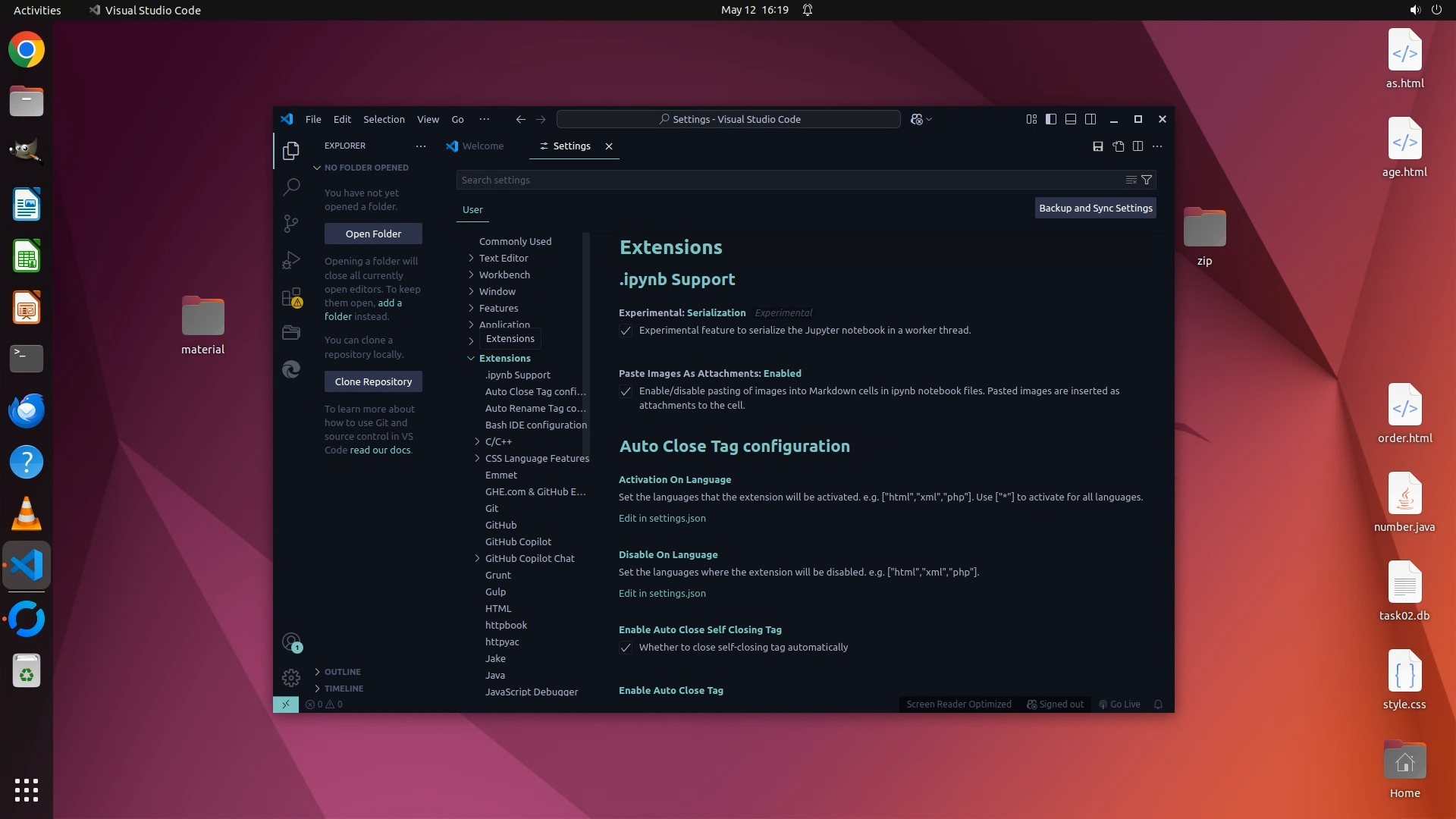Expand the OUTLINE section
This screenshot has height=819, width=1456.
(x=342, y=672)
